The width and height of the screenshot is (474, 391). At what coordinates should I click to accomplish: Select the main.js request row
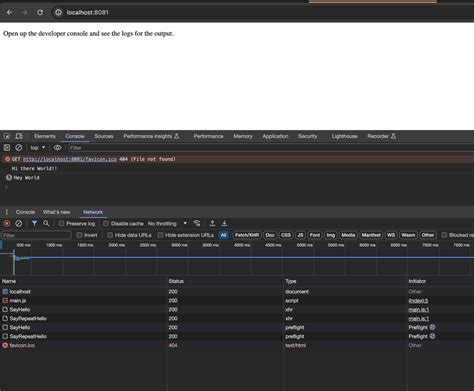(237, 301)
